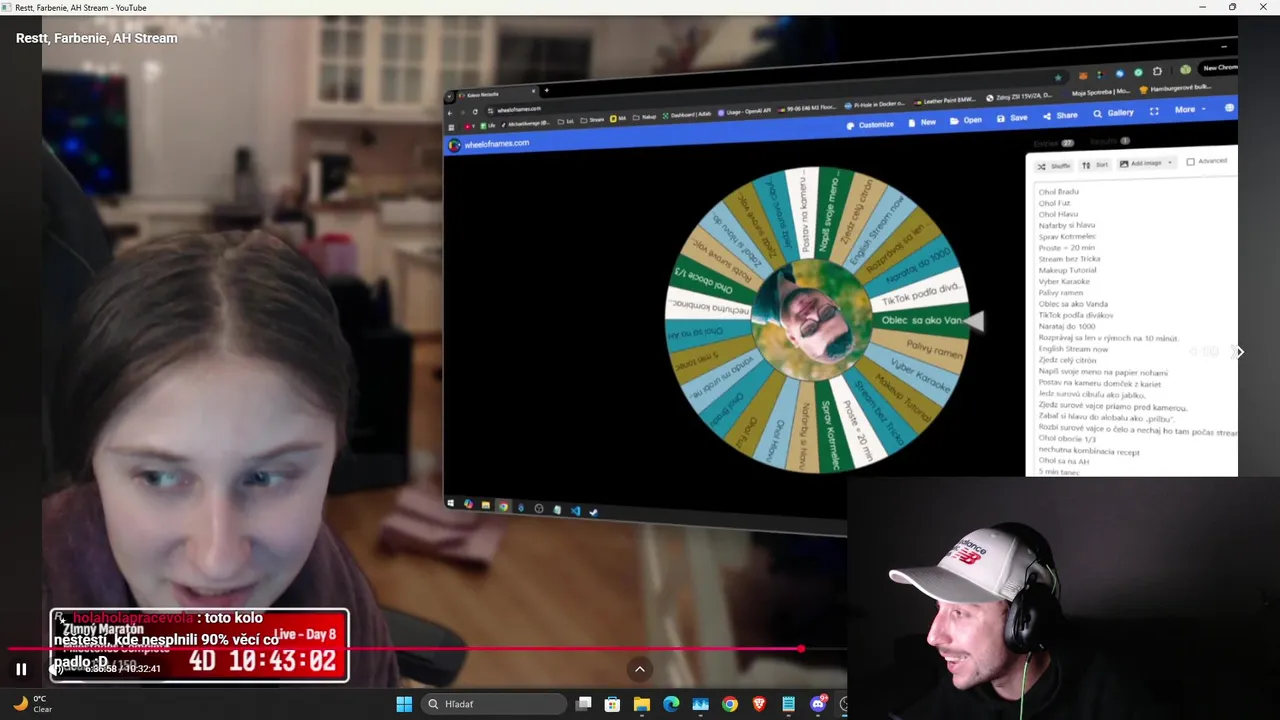Open Discord from the taskbar
This screenshot has width=1280, height=720.
pos(818,704)
